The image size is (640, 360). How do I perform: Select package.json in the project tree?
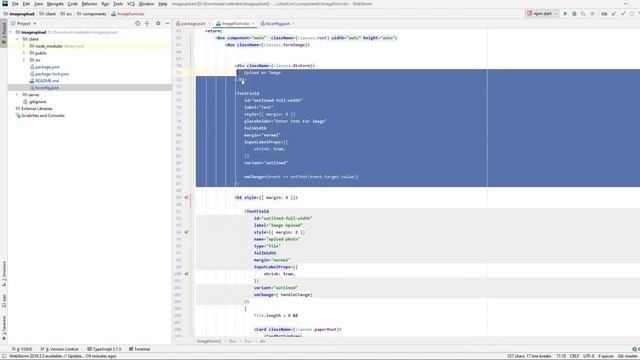[x=47, y=67]
